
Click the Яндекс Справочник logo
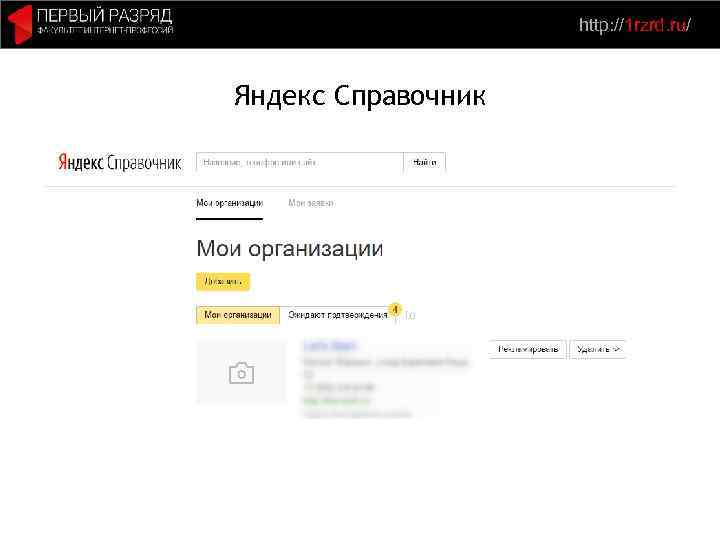119,163
